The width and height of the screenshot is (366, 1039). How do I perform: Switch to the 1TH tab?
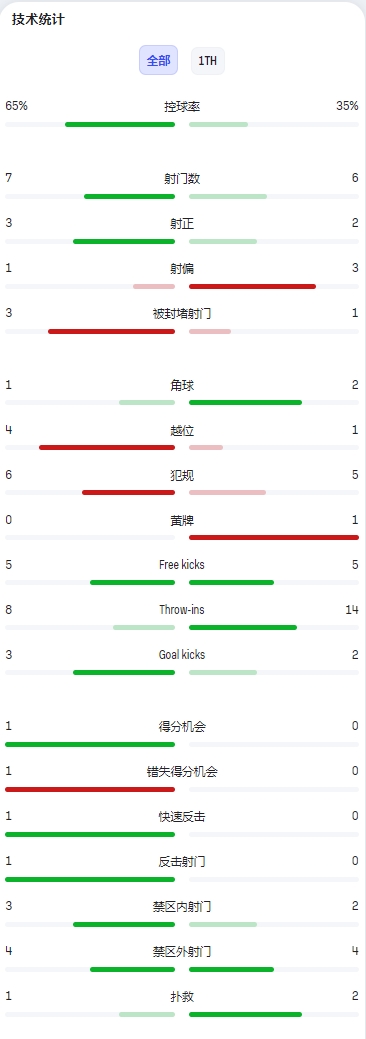208,60
